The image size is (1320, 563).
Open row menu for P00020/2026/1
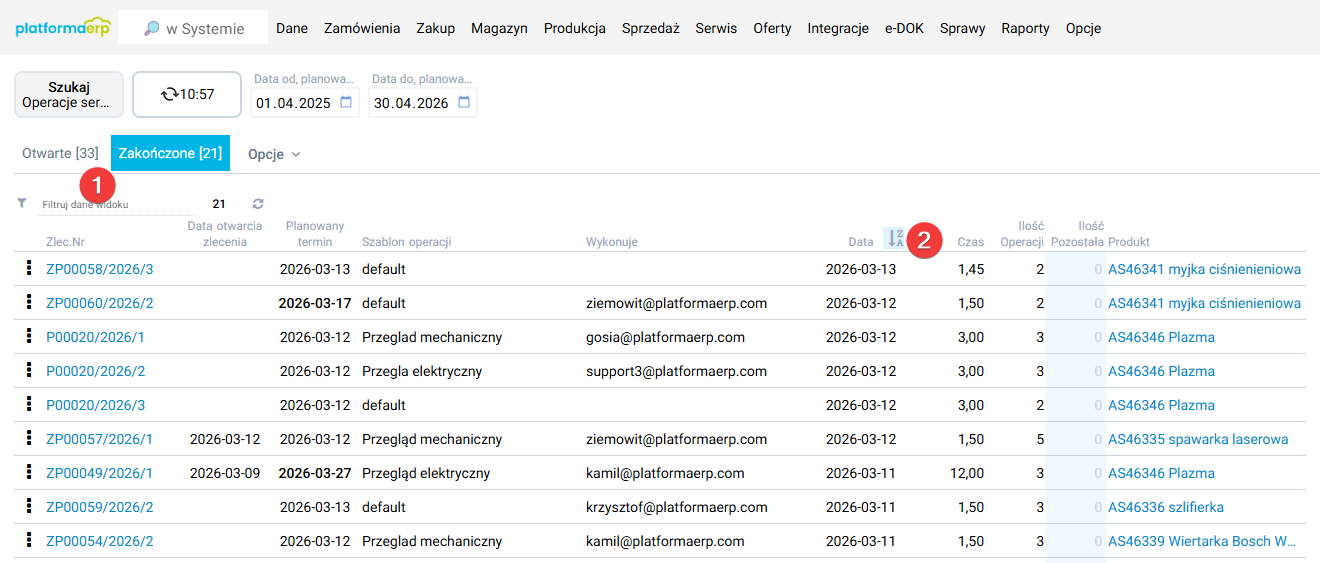29,337
